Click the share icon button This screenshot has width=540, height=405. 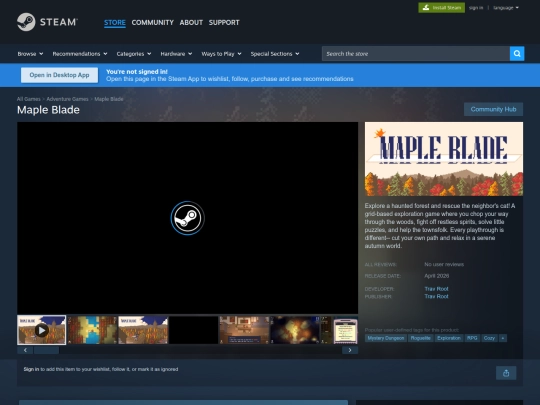pyautogui.click(x=506, y=373)
